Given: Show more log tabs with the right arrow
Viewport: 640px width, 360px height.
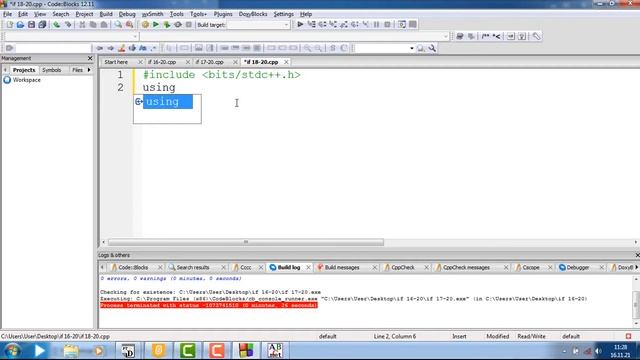Looking at the screenshot, I should tap(636, 267).
